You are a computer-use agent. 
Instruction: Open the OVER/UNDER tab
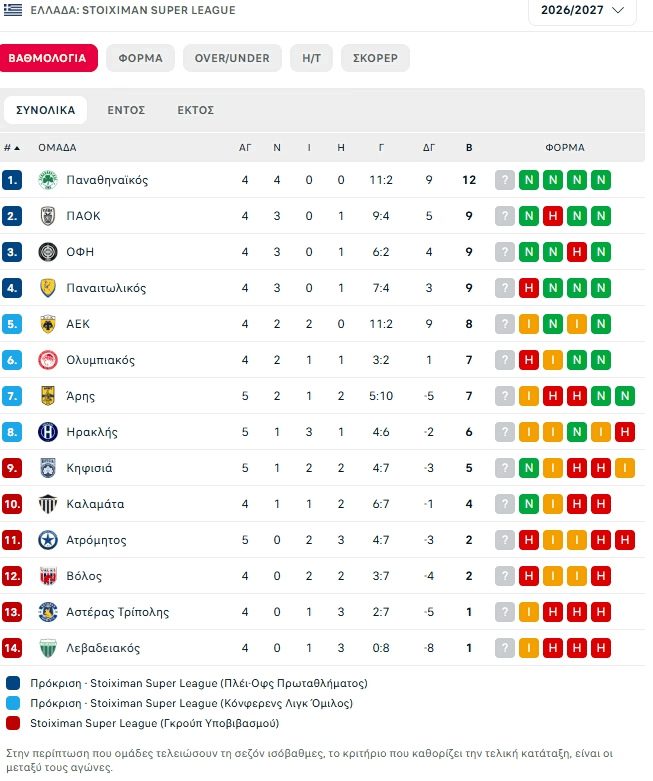pos(232,58)
